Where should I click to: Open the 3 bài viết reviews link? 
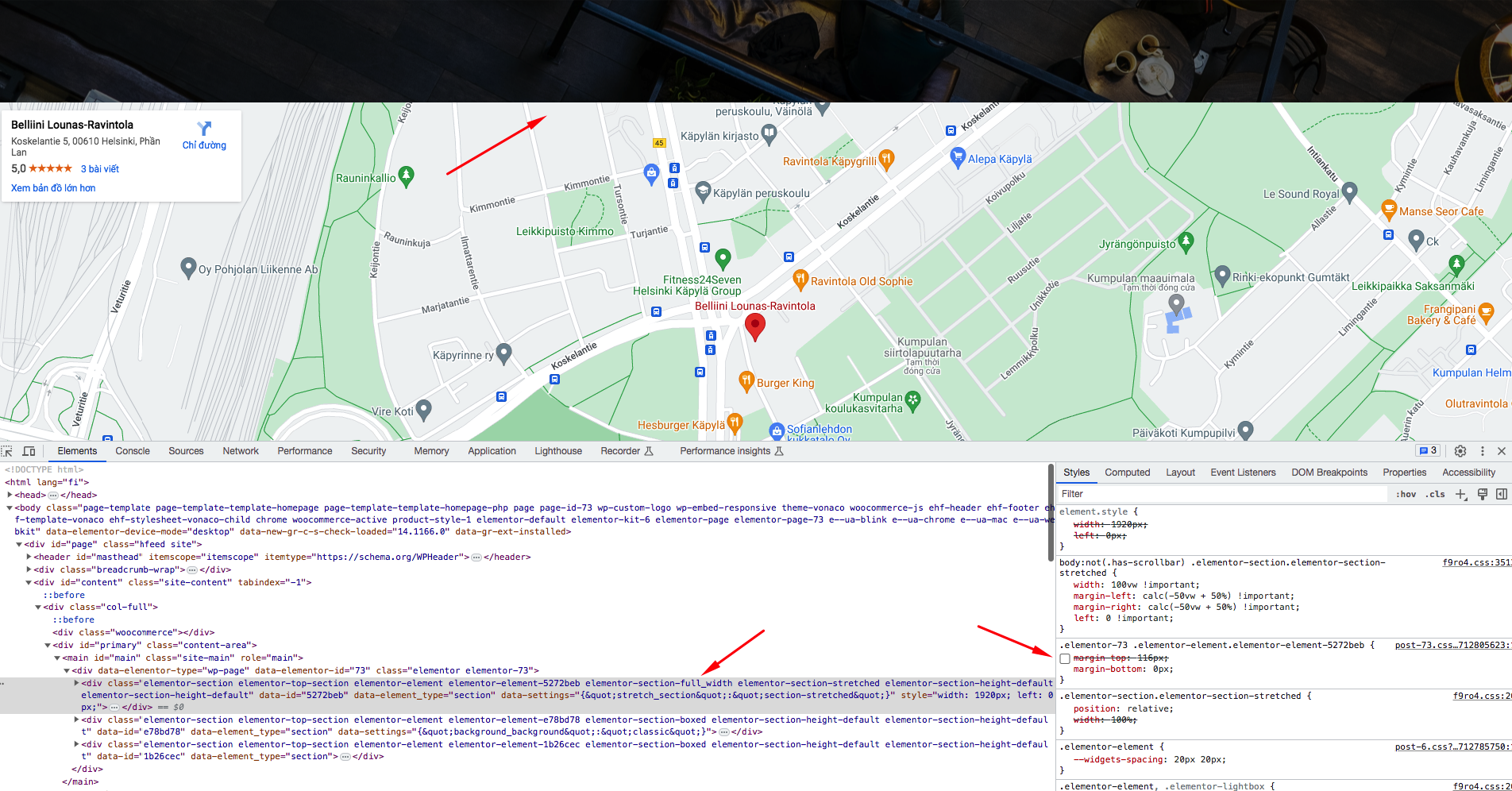point(100,169)
